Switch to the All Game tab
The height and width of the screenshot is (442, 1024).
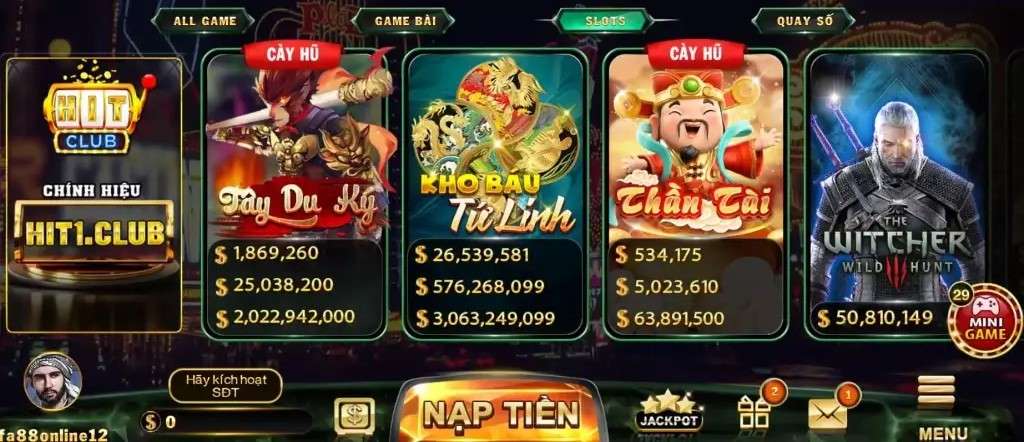(x=204, y=21)
